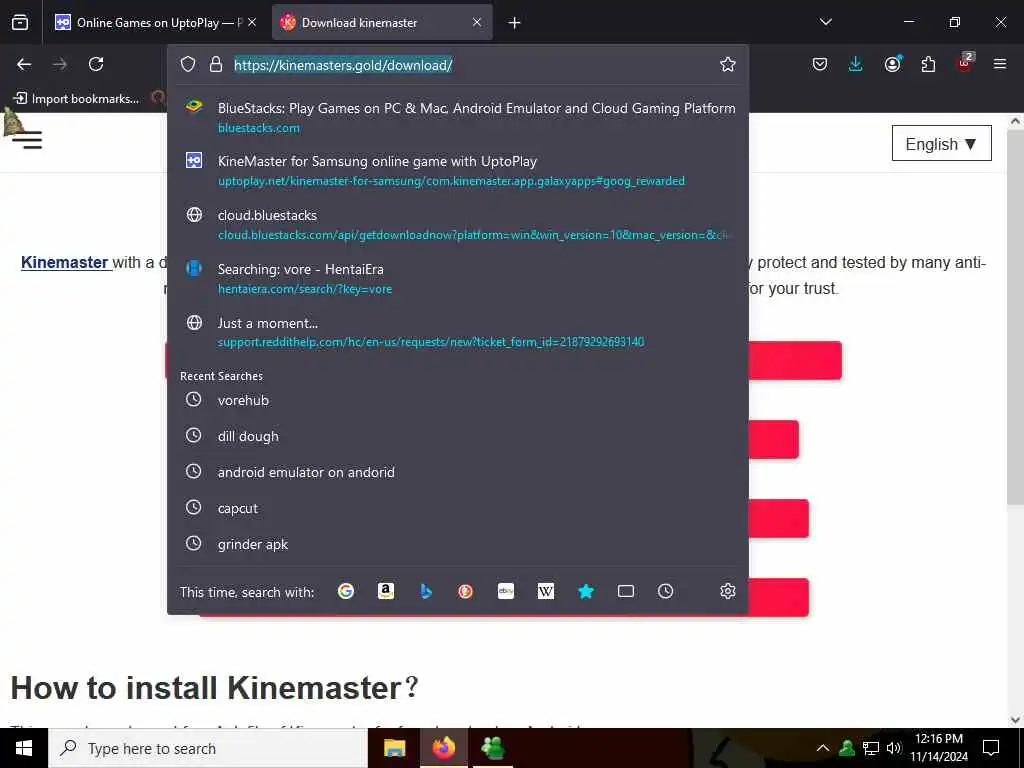The image size is (1024, 768).
Task: Search this time with Wikipedia
Action: point(545,591)
